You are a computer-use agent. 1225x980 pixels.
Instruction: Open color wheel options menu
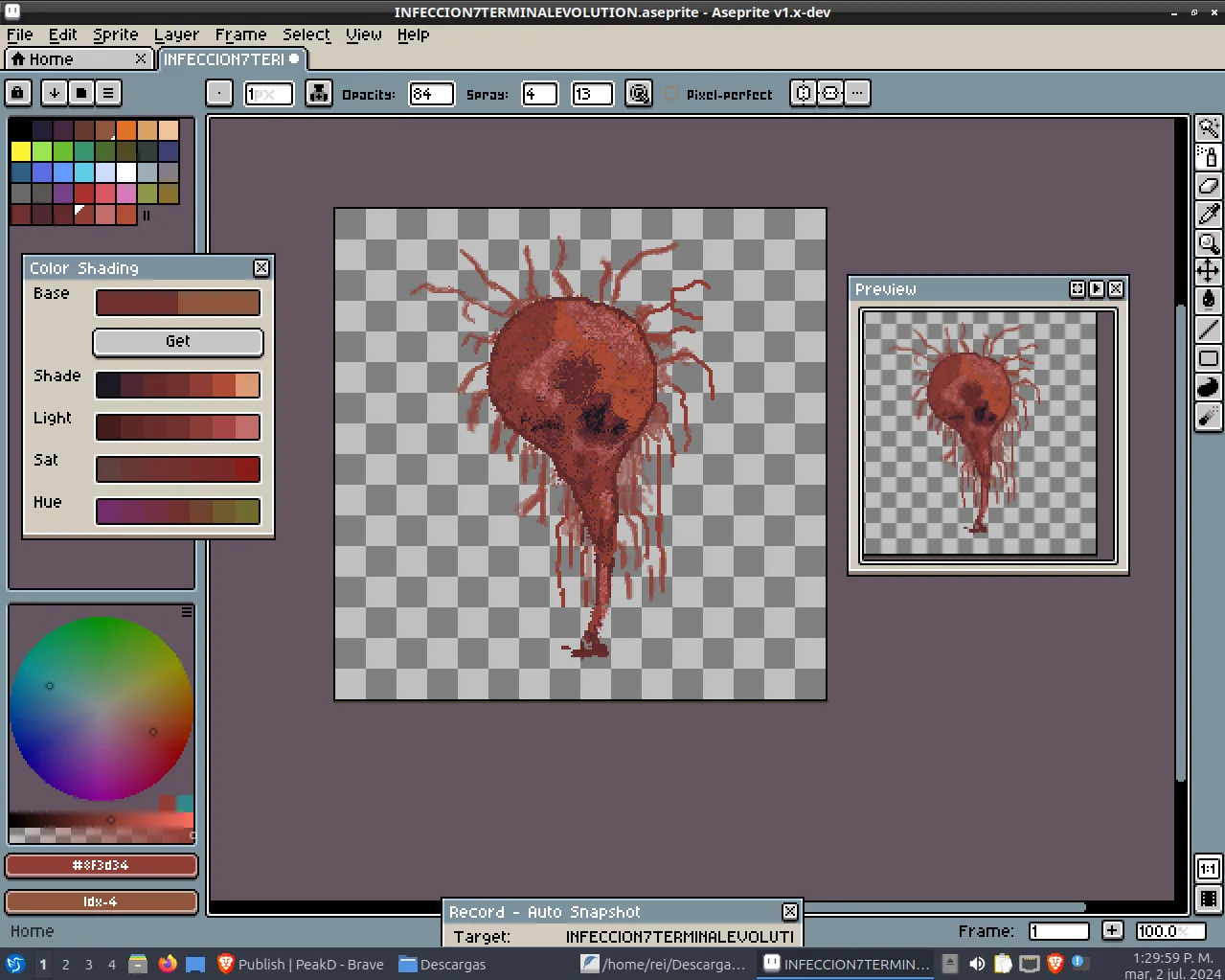(x=187, y=611)
